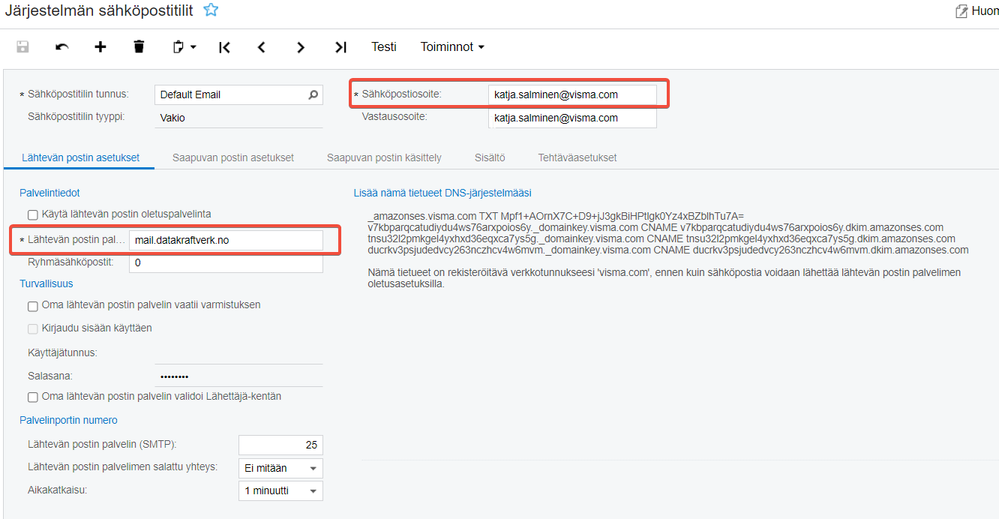Go to the first record
This screenshot has height=519, width=999.
coord(224,47)
